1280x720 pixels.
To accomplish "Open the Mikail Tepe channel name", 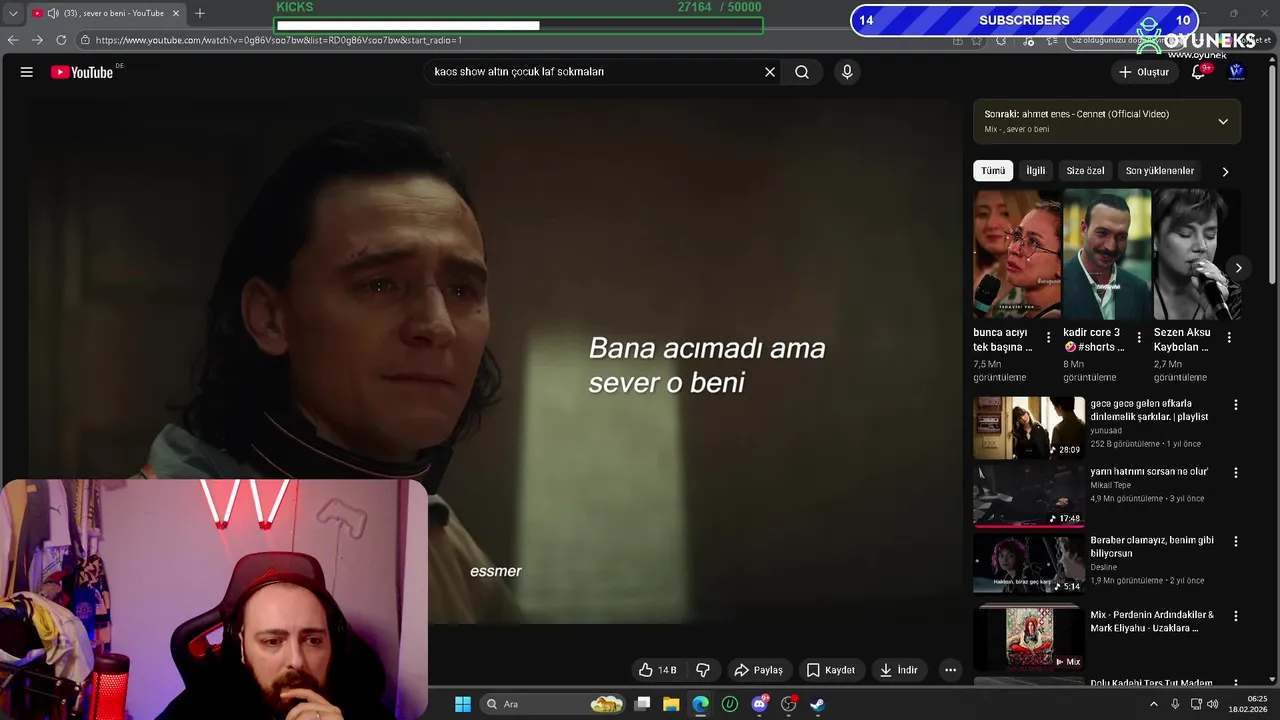I will coord(1111,485).
